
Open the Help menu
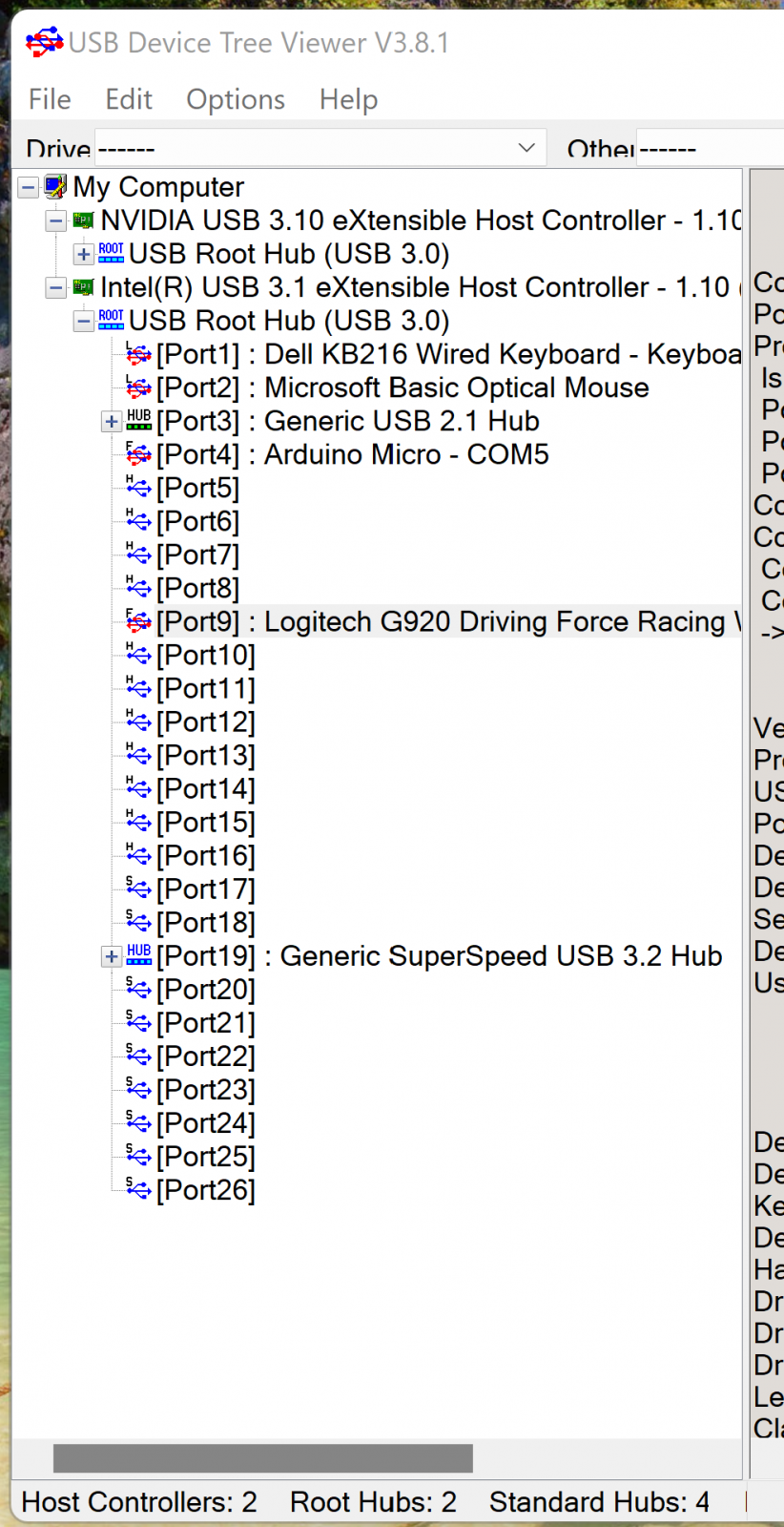click(348, 99)
